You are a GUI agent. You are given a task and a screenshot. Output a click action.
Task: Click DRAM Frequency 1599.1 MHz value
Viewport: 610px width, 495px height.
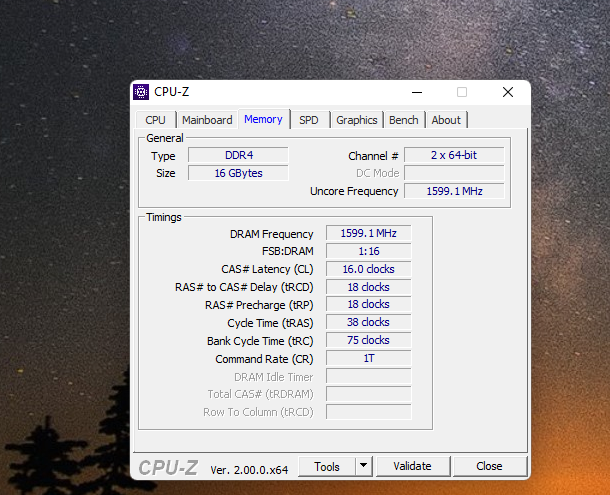[x=368, y=233]
